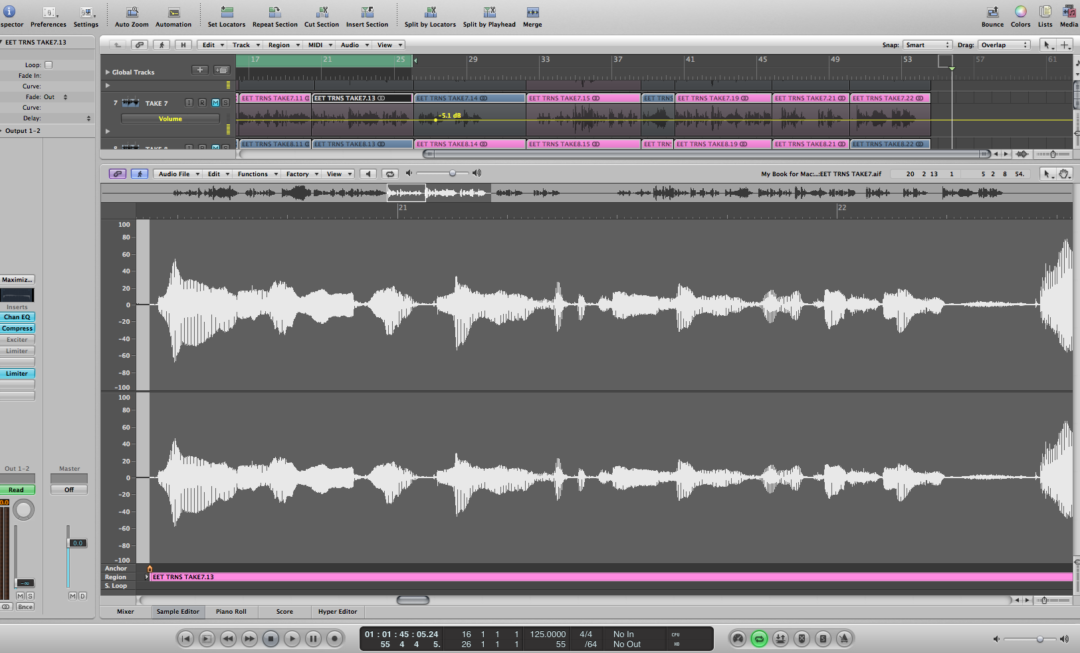
Task: Click the Read automation mode button
Action: click(17, 490)
